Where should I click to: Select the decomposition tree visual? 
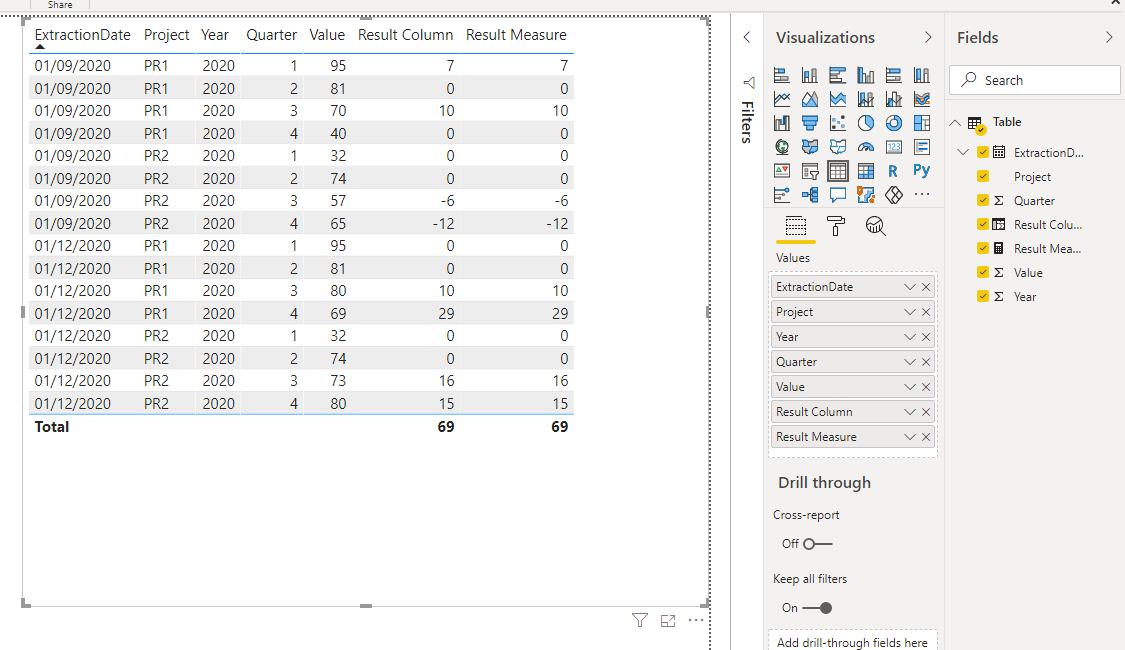pyautogui.click(x=810, y=194)
